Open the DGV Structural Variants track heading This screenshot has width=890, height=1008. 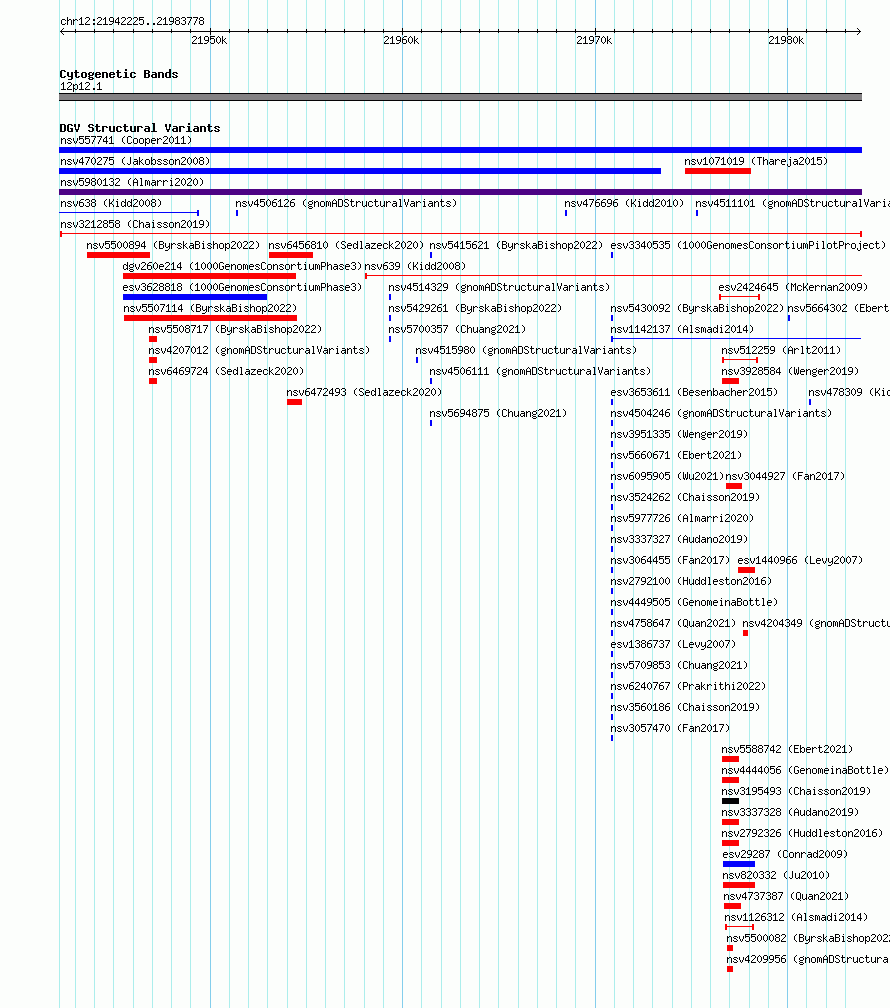point(140,128)
